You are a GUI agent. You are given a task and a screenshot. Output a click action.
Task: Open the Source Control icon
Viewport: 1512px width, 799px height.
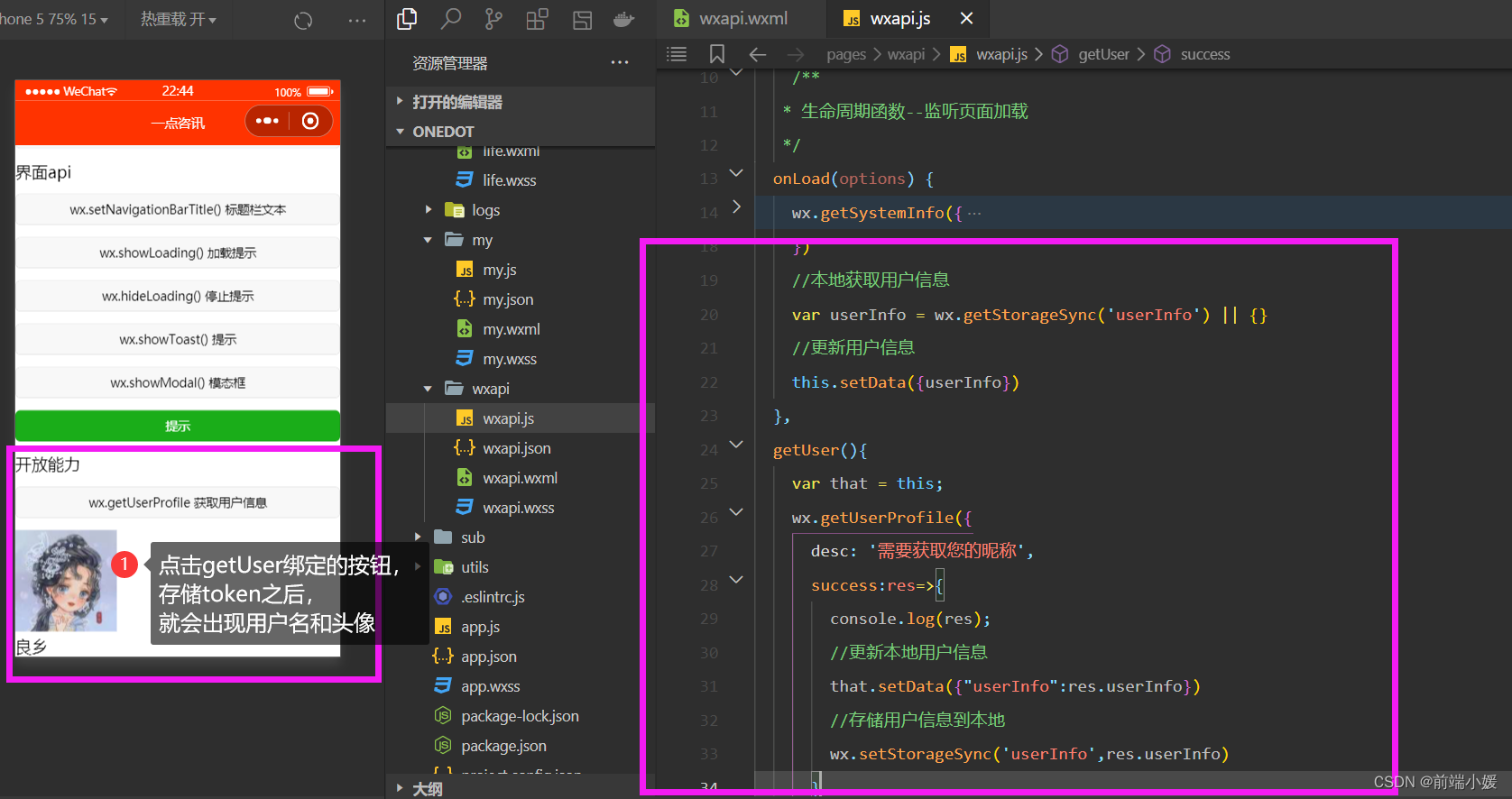click(x=493, y=19)
